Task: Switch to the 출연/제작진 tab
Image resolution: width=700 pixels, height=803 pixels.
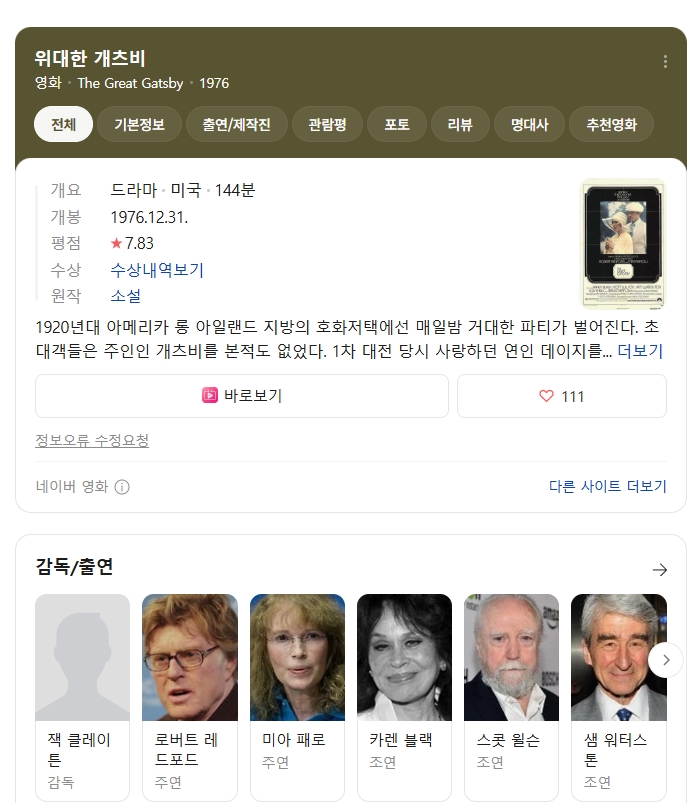Action: coord(236,124)
